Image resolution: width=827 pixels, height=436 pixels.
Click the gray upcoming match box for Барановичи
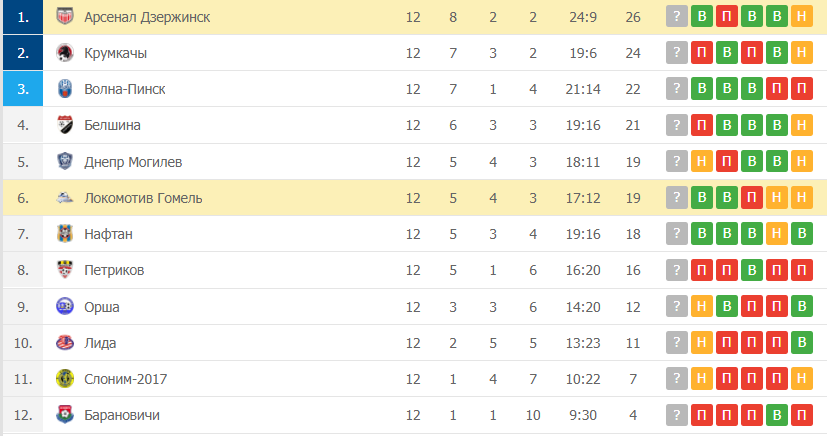click(x=677, y=415)
